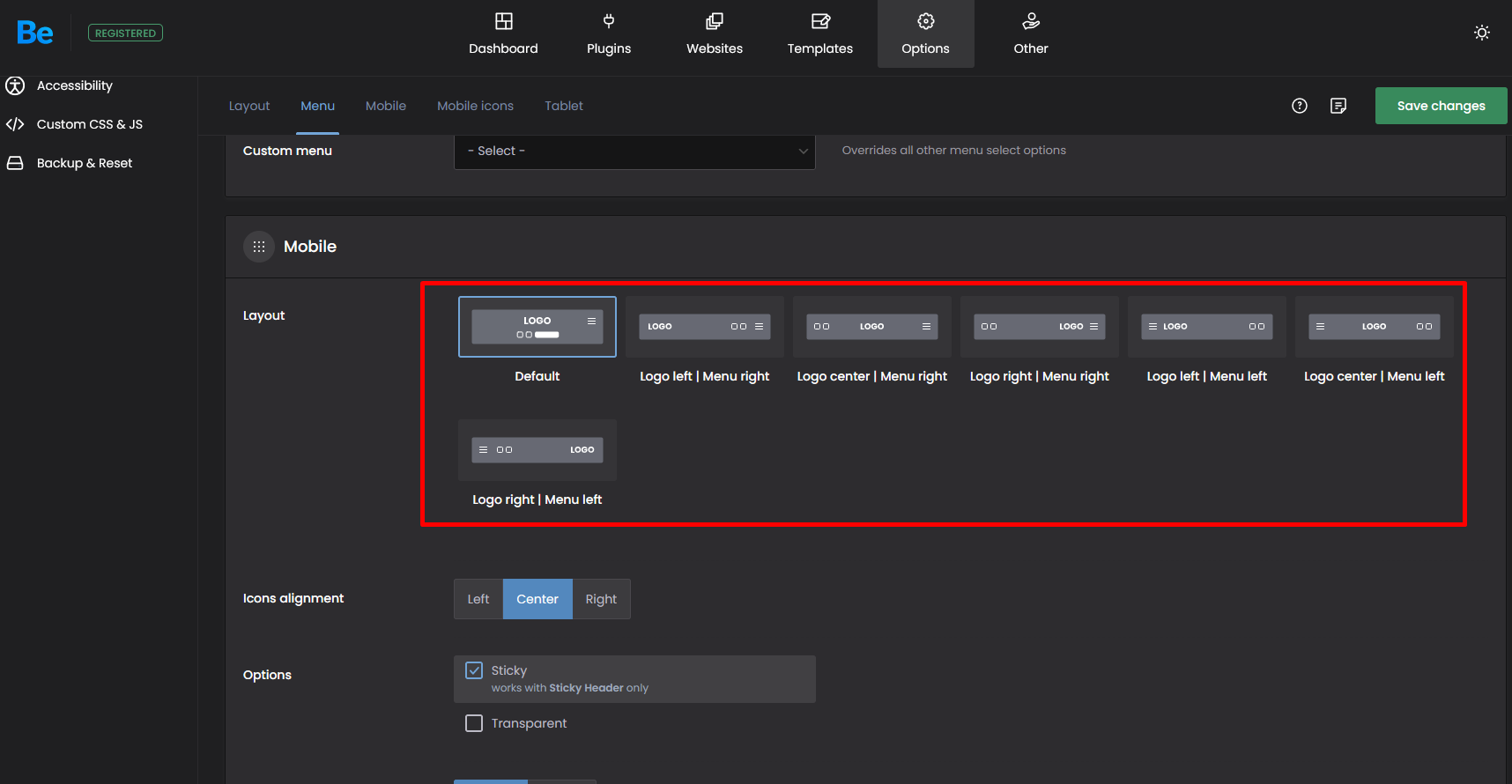Select Logo center | Menu right layout
Viewport: 1512px width, 784px height.
pos(872,327)
